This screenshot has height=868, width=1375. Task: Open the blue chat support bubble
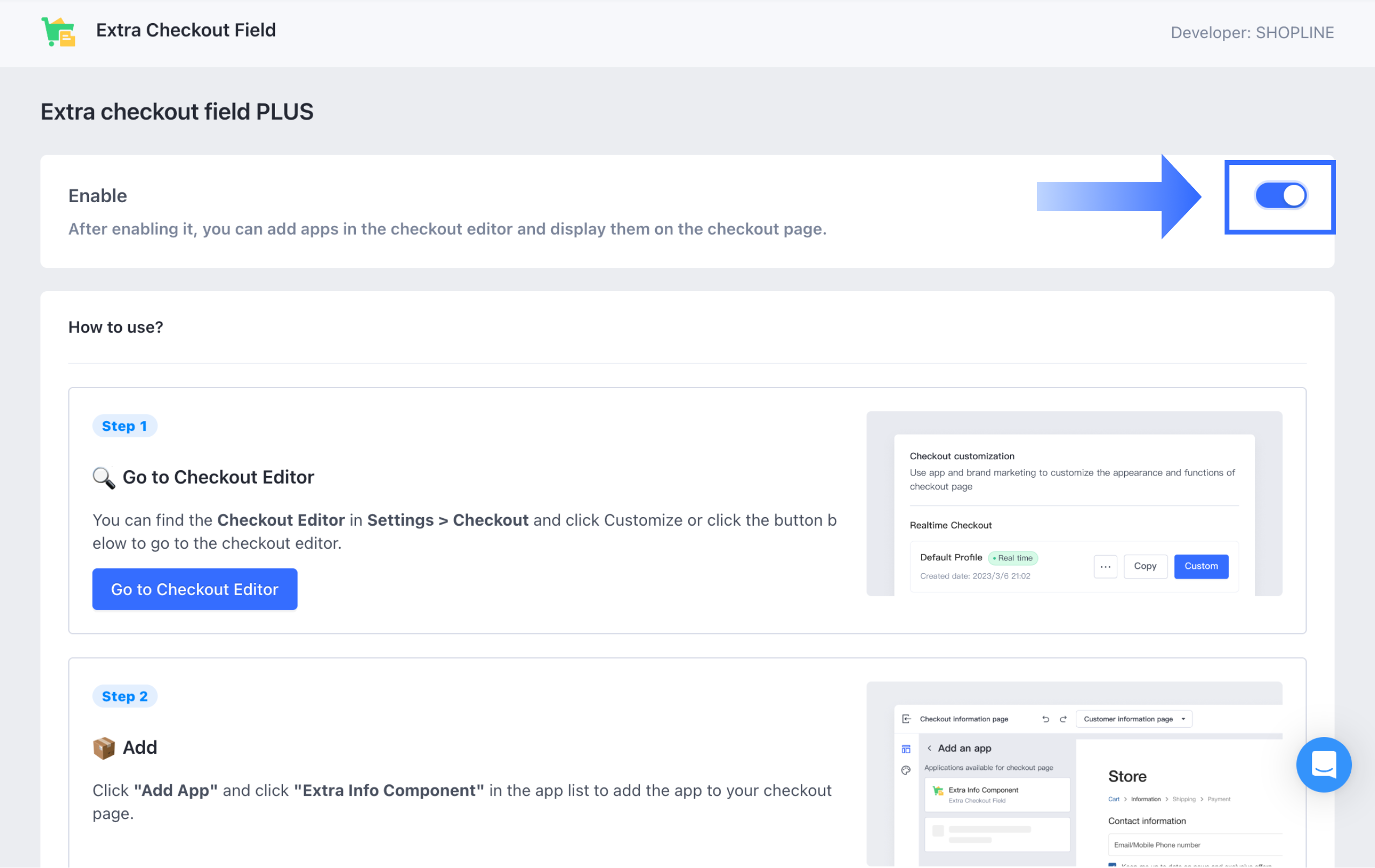pyautogui.click(x=1323, y=764)
